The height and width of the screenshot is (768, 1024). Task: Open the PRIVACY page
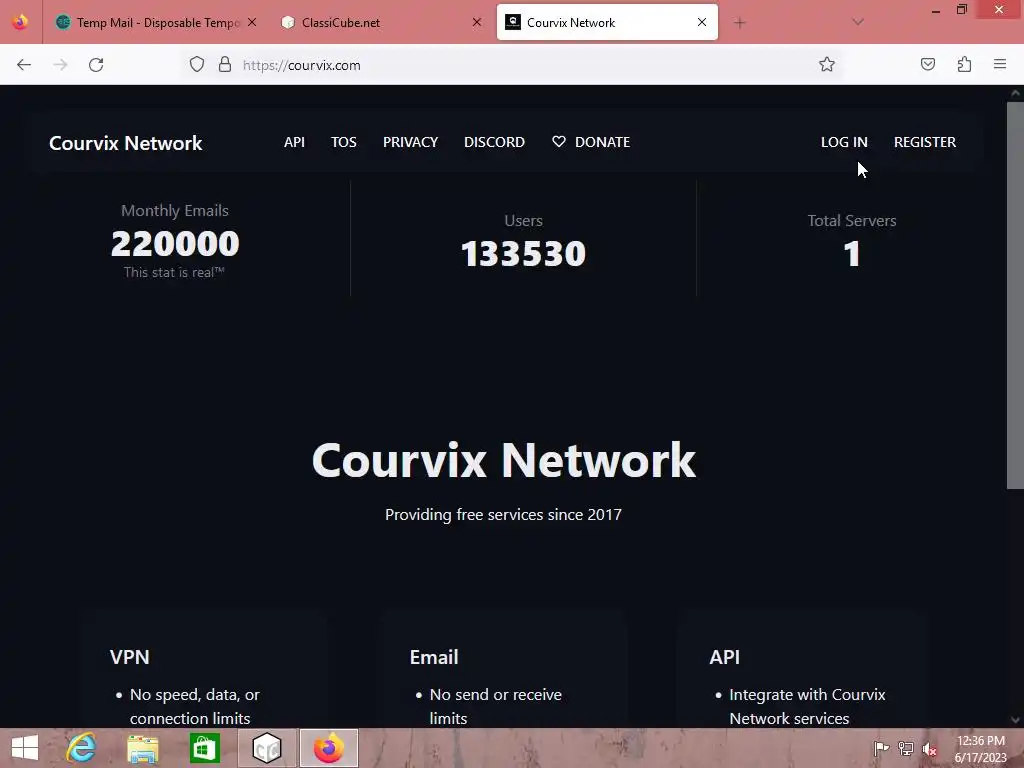pyautogui.click(x=410, y=142)
